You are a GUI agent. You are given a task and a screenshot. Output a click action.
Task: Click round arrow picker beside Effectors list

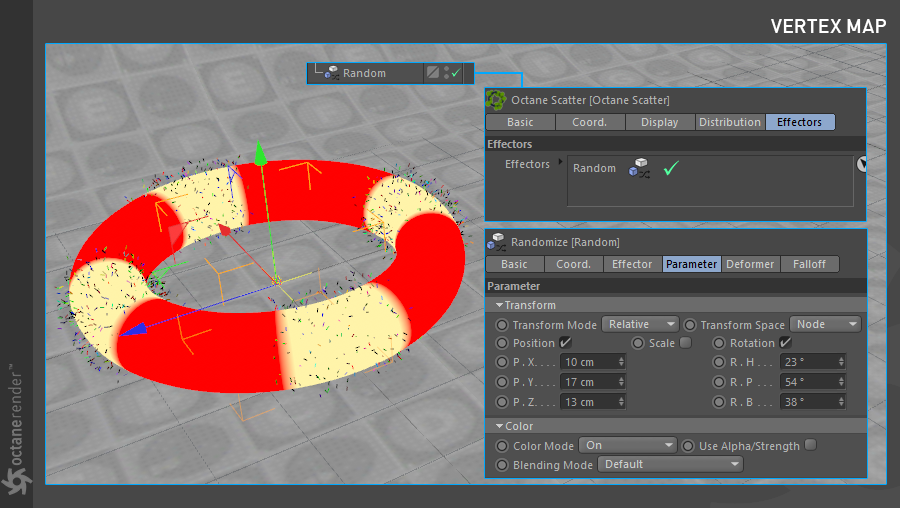tap(861, 164)
